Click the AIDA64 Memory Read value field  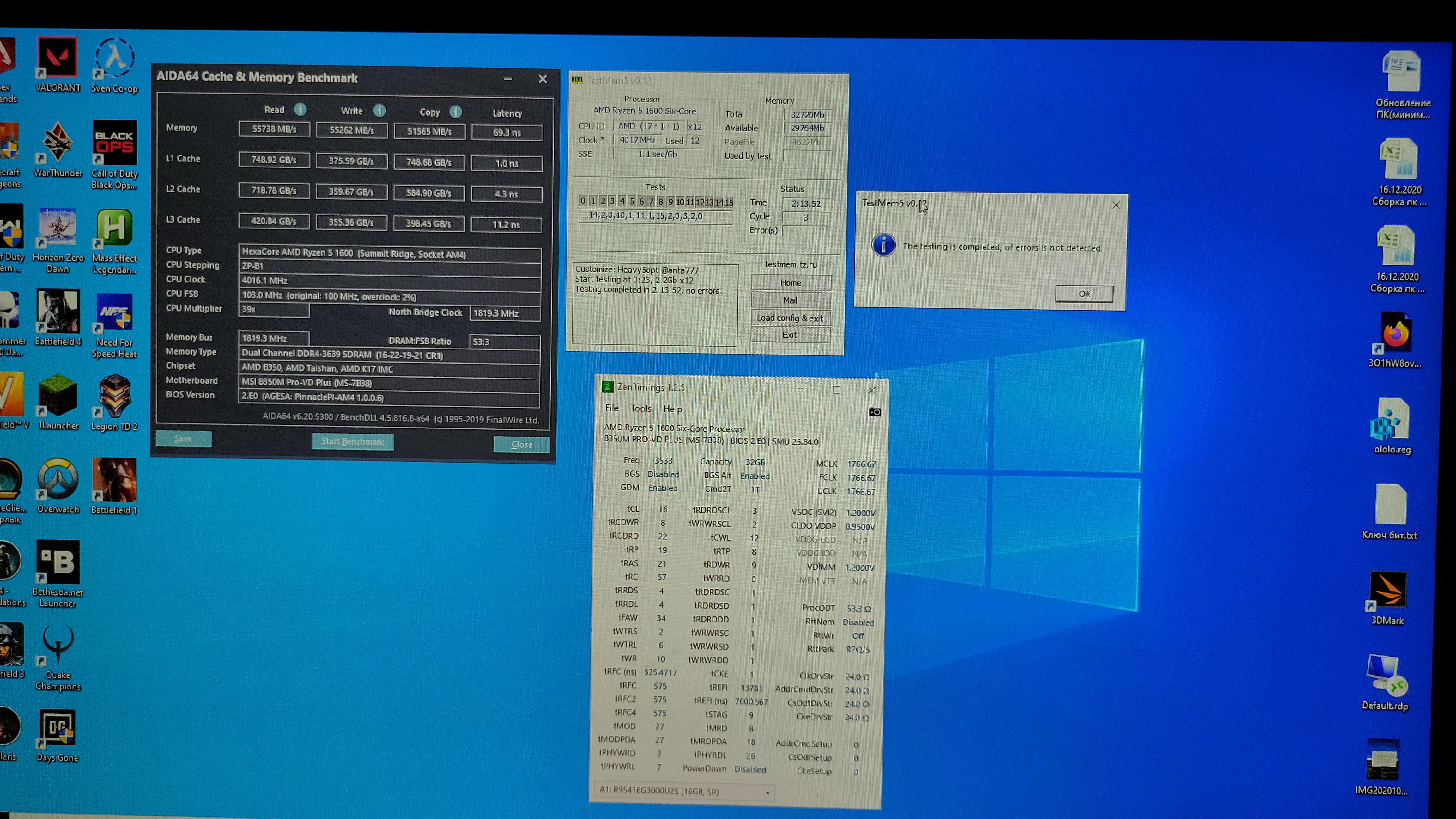[x=274, y=129]
